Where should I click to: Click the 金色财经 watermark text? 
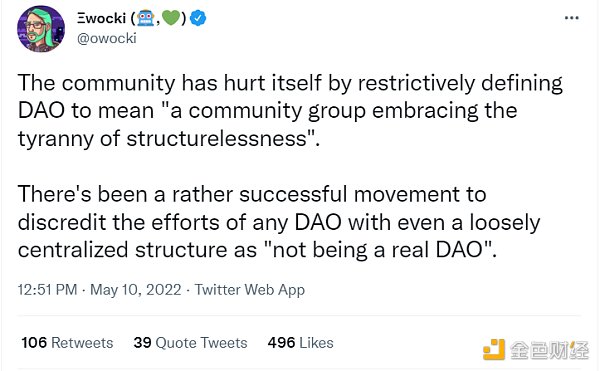point(549,350)
